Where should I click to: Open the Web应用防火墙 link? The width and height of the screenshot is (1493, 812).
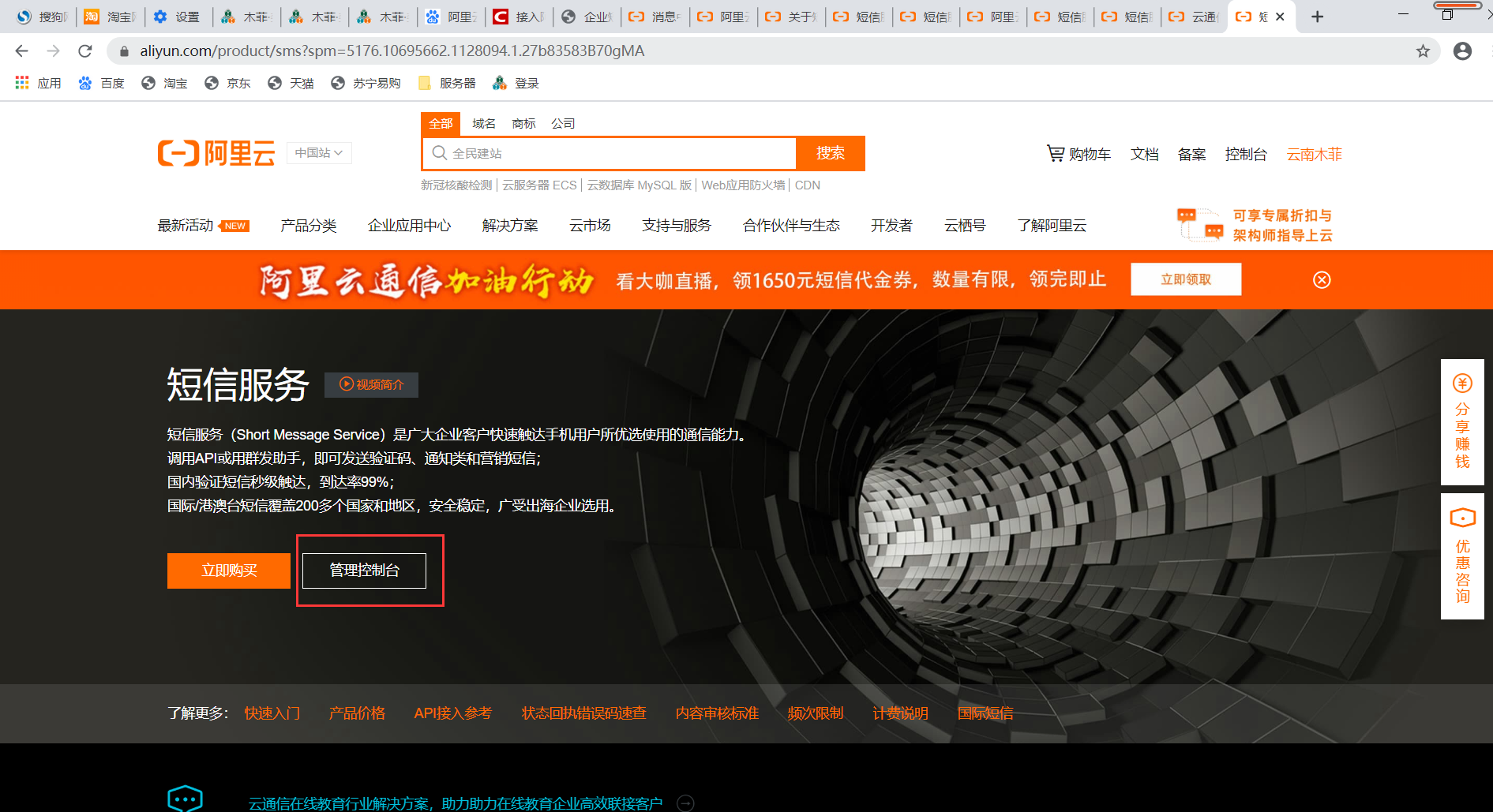click(743, 185)
